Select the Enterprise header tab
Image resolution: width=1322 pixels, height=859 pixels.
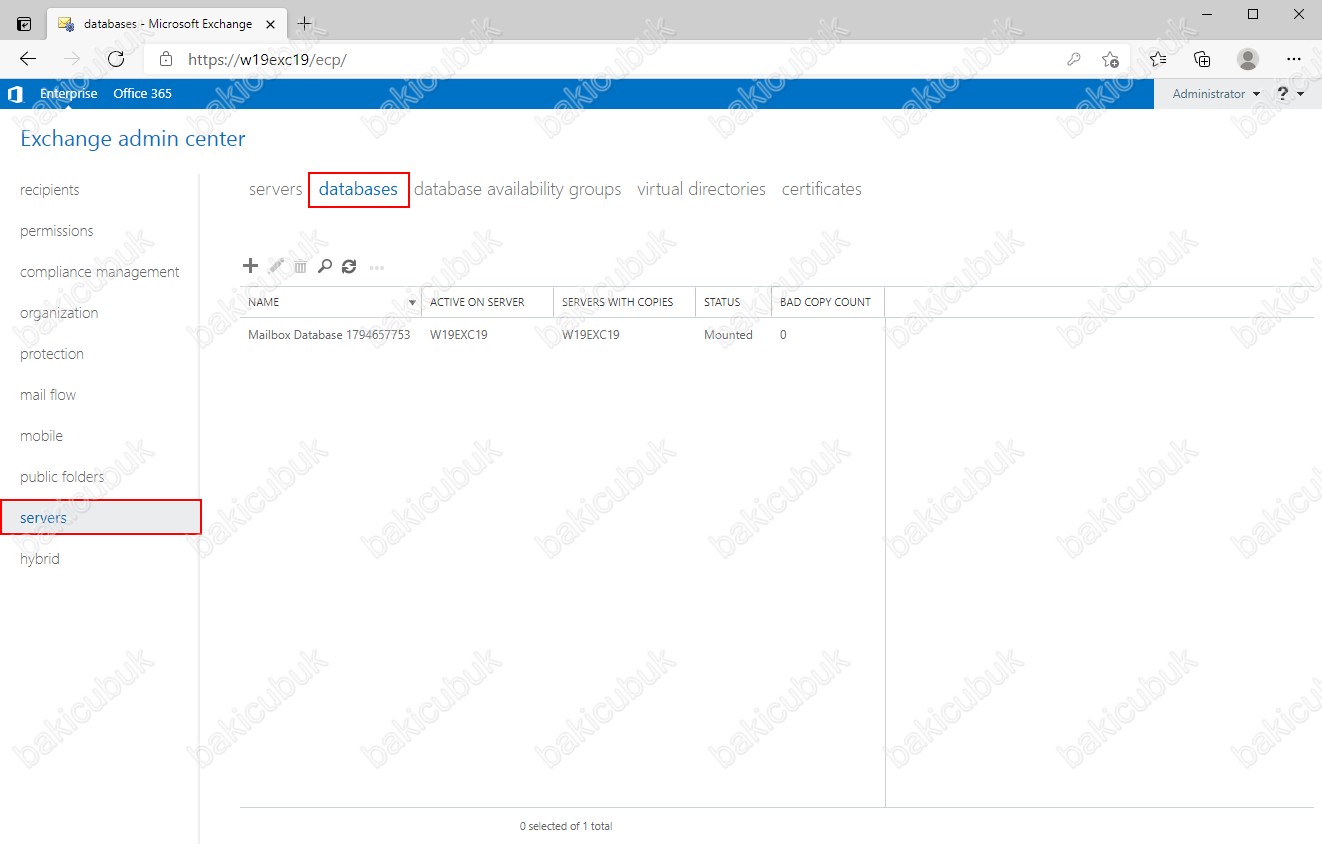coord(69,94)
